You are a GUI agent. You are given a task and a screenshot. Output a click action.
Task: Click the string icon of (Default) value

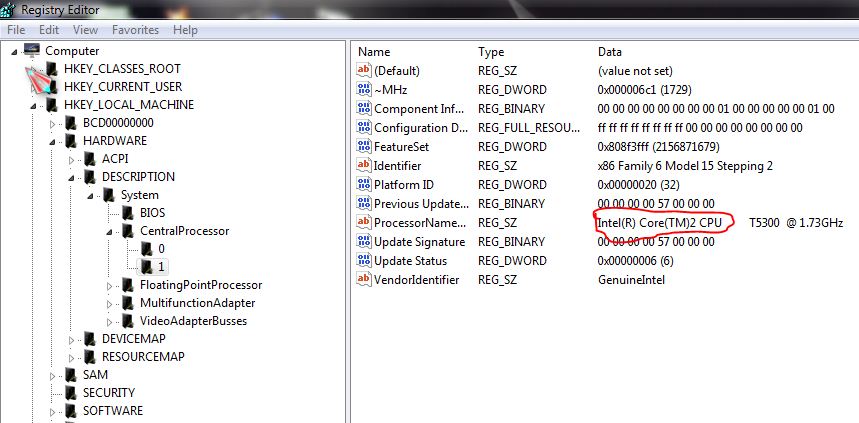click(x=364, y=70)
